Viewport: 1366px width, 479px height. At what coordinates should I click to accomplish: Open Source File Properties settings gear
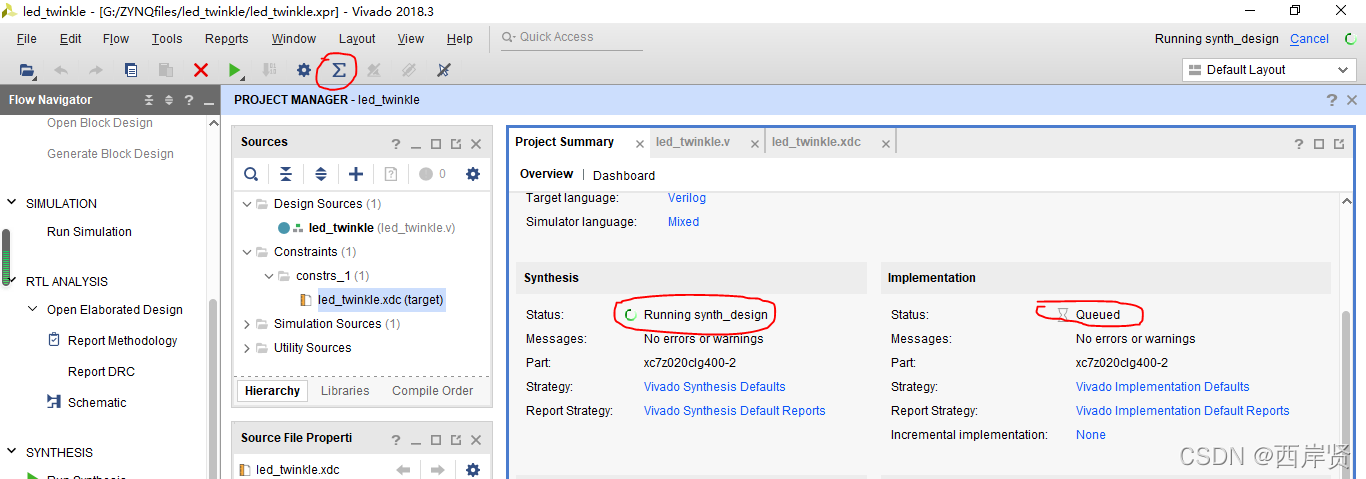(x=473, y=470)
